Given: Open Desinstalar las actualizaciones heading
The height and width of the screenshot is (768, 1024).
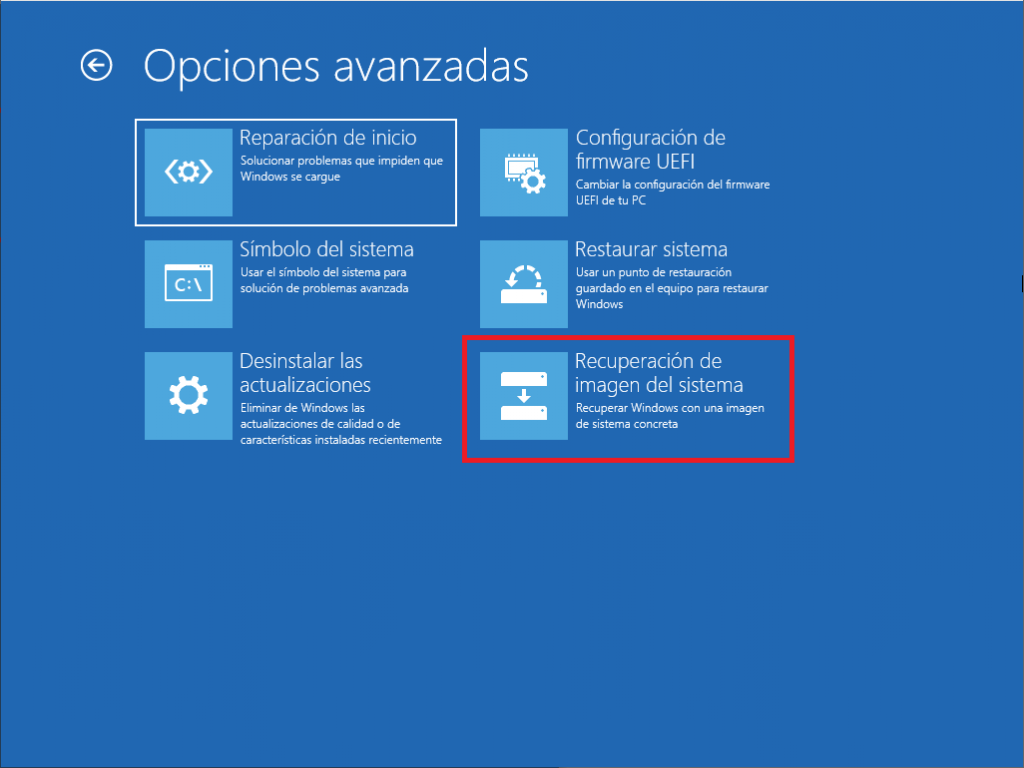Looking at the screenshot, I should 305,373.
